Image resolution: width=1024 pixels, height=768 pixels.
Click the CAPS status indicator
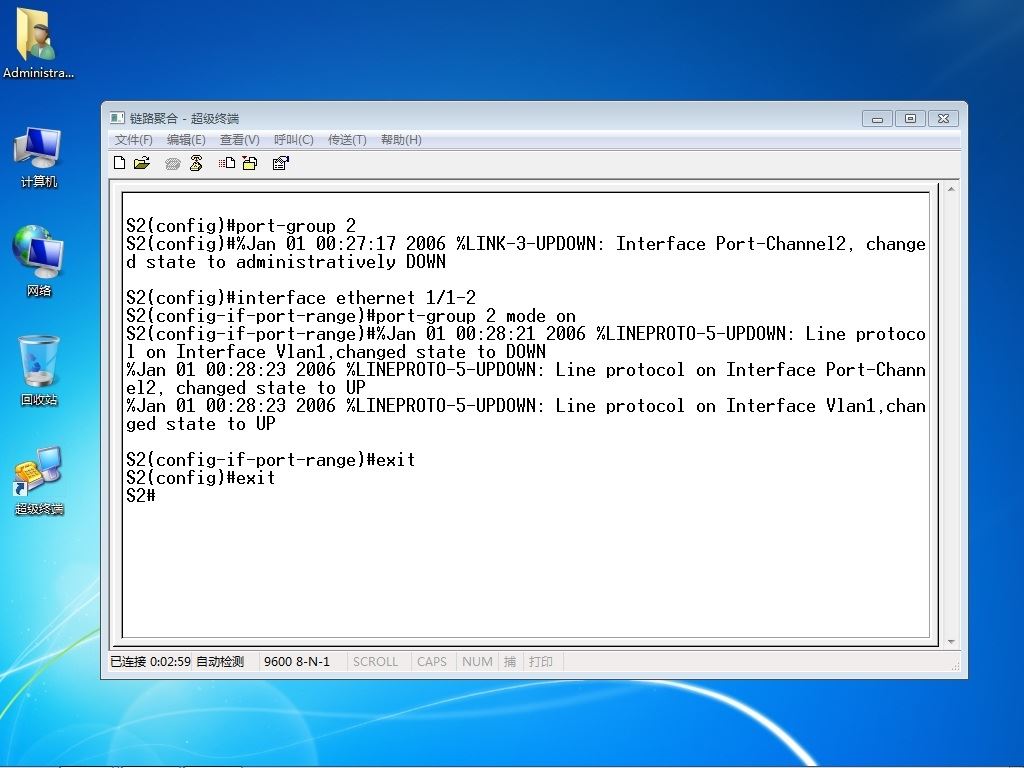[432, 662]
